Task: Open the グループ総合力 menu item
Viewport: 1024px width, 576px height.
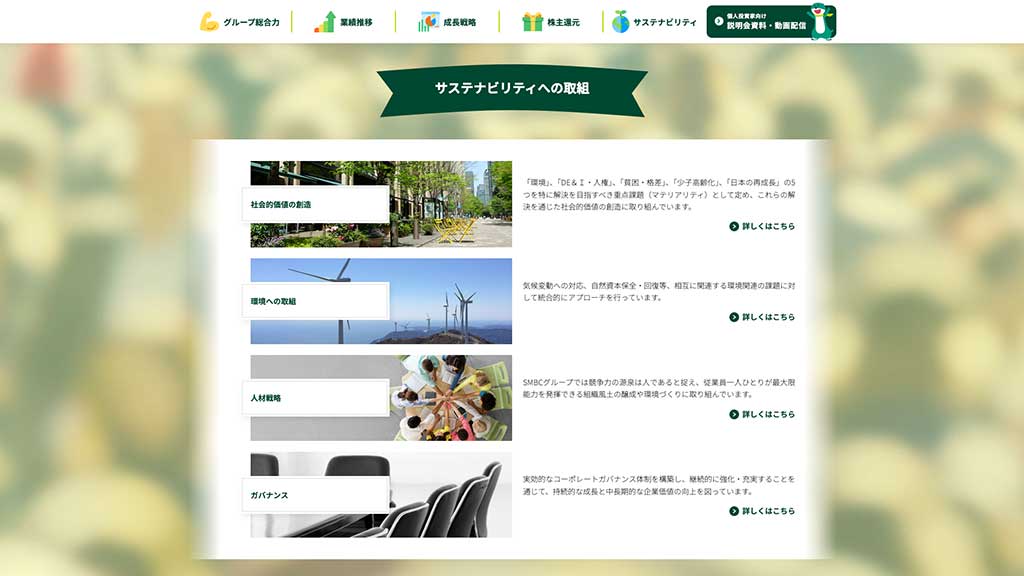Action: tap(251, 22)
